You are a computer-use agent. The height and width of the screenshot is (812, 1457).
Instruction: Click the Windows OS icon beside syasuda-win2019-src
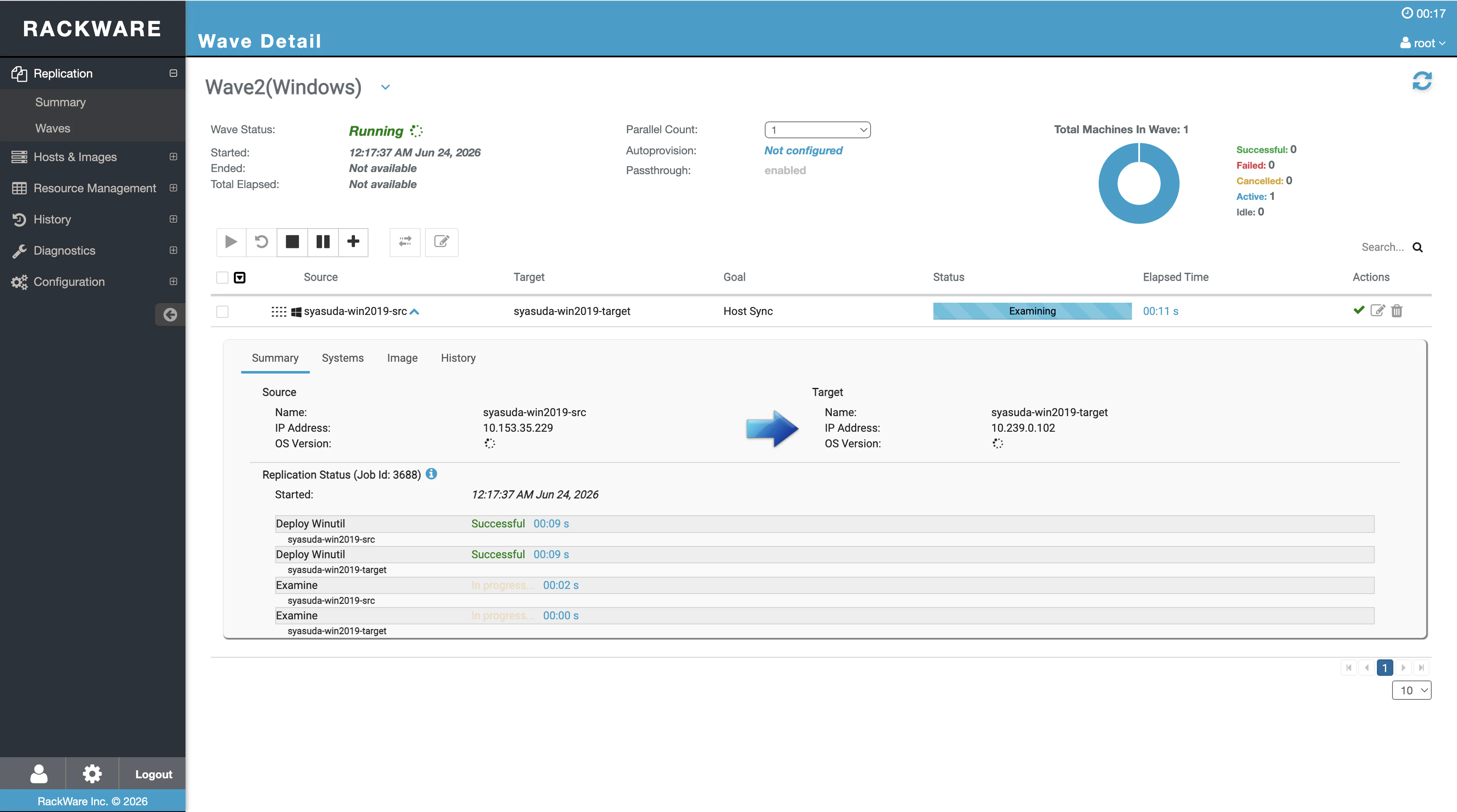coord(296,312)
